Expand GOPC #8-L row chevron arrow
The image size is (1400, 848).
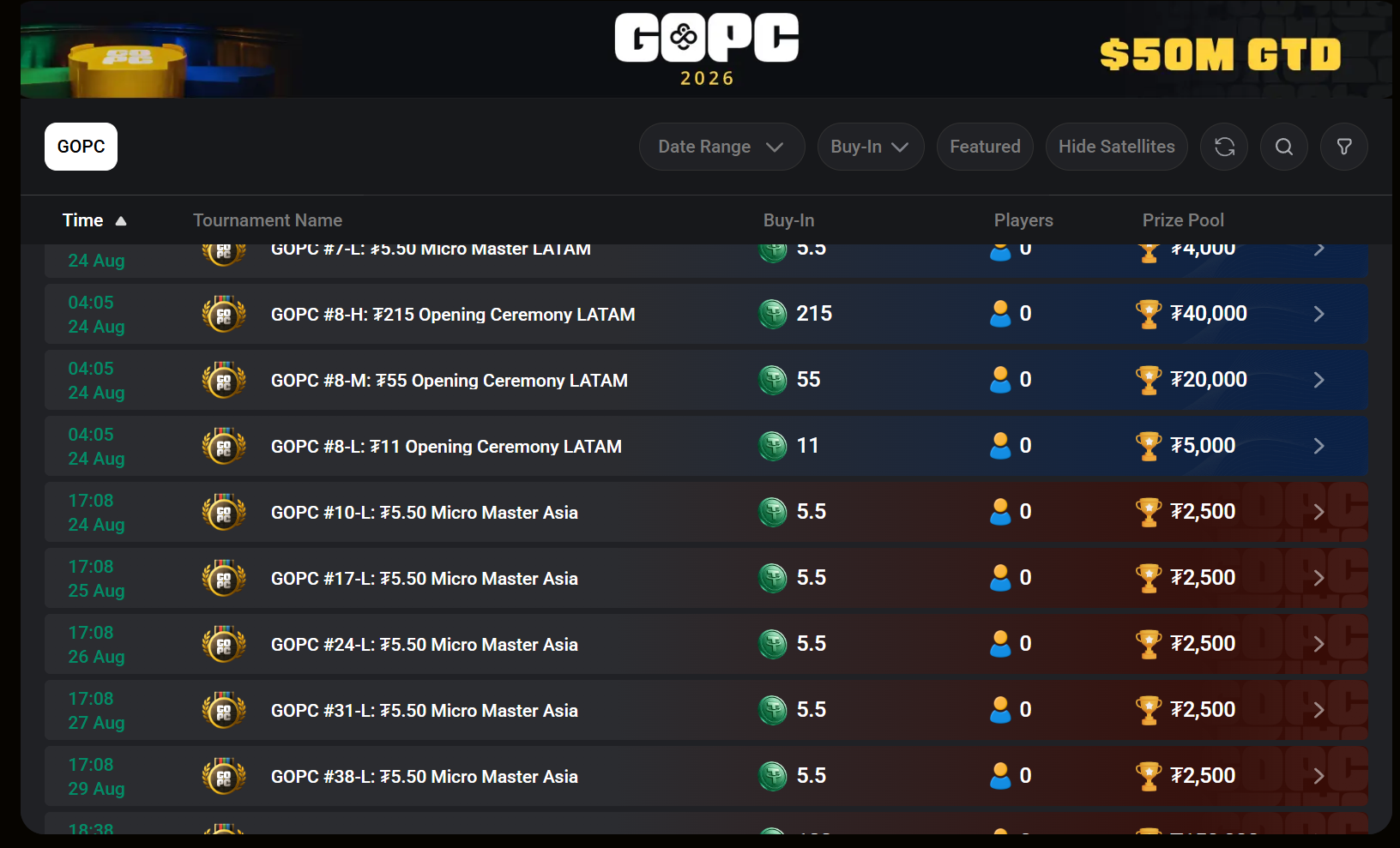coord(1319,446)
